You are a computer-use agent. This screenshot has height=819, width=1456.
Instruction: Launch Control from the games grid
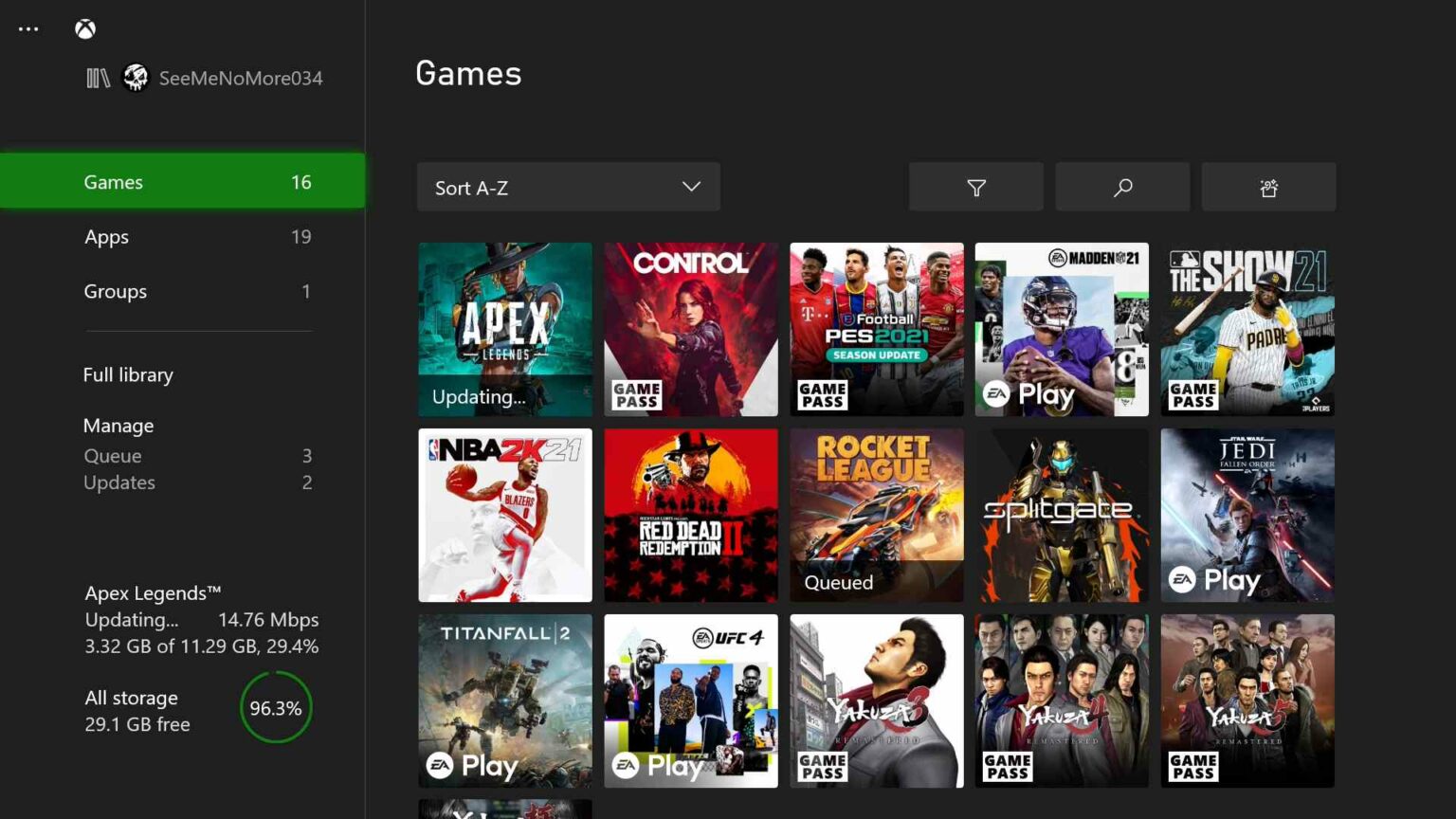tap(690, 329)
